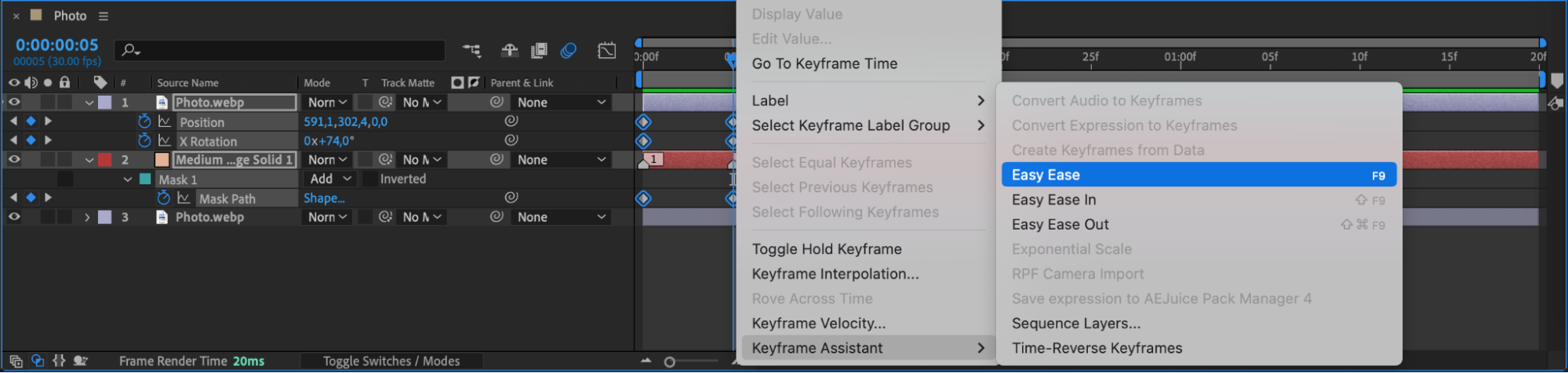Toggle Frame Blending for the composition
This screenshot has height=373, width=1568.
tap(539, 51)
